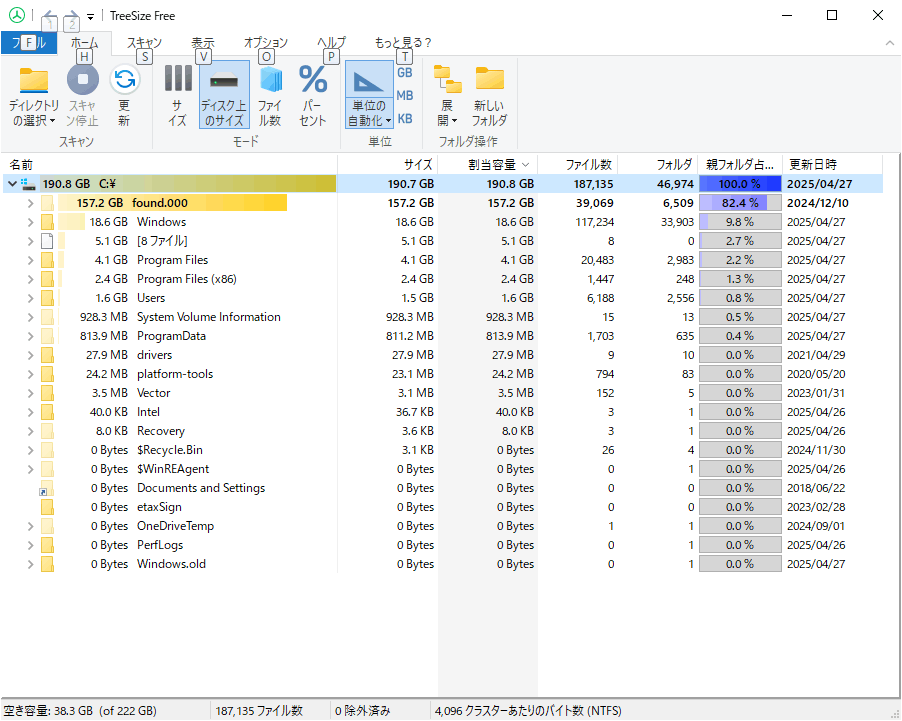This screenshot has height=721, width=902.
Task: Expand the Windows.old folder node
Action: (x=30, y=564)
